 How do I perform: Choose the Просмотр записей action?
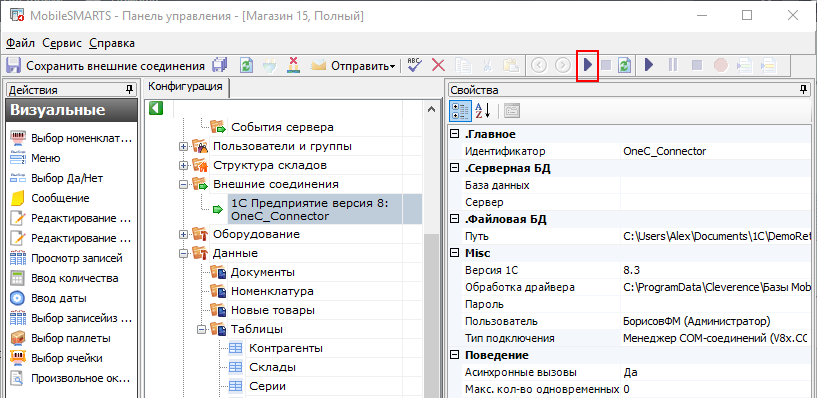[x=77, y=258]
